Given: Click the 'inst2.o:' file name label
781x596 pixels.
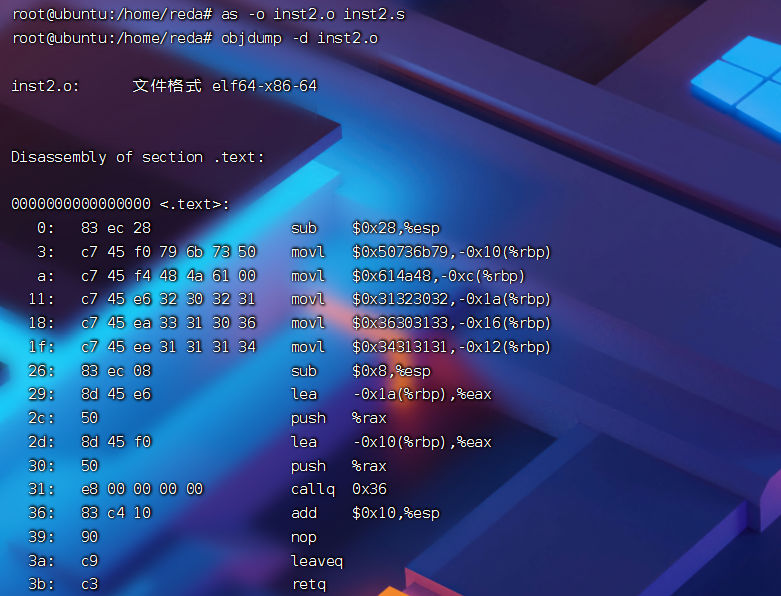Looking at the screenshot, I should tap(45, 86).
